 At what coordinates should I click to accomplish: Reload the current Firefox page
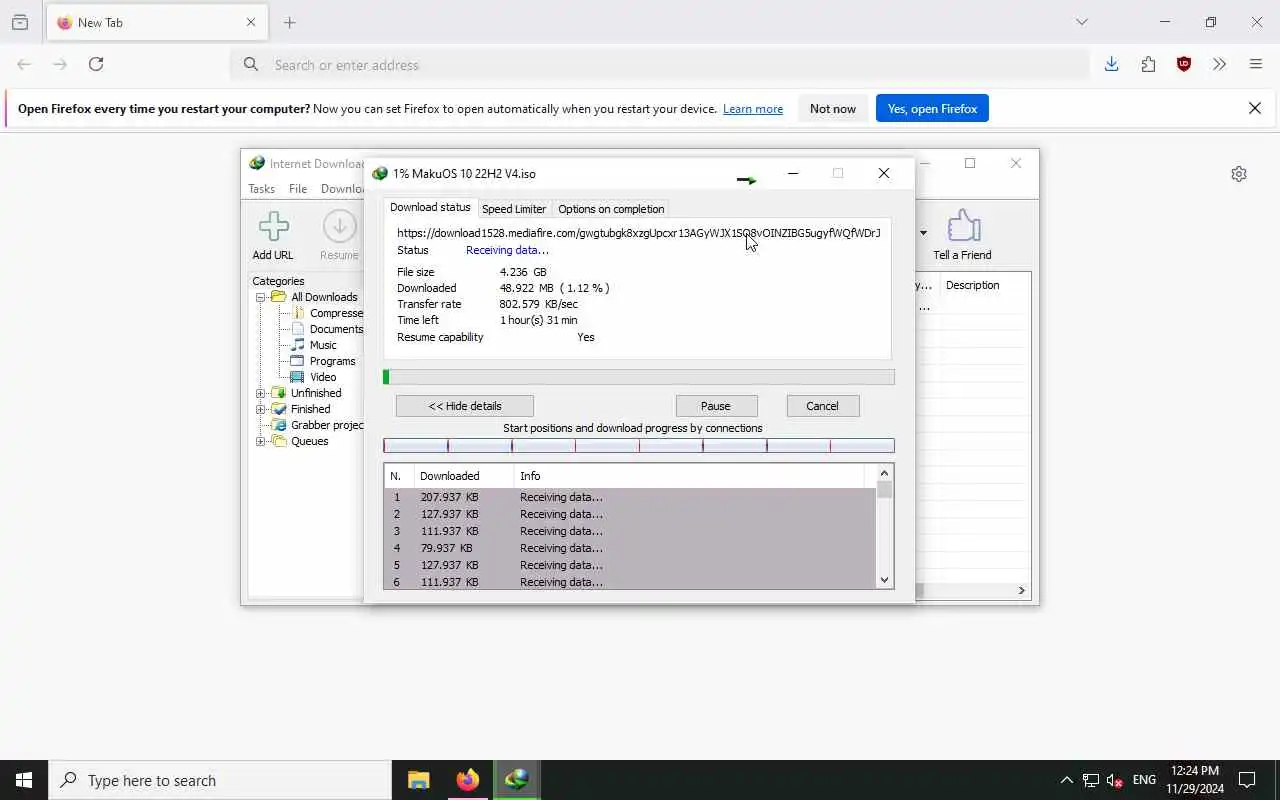96,65
